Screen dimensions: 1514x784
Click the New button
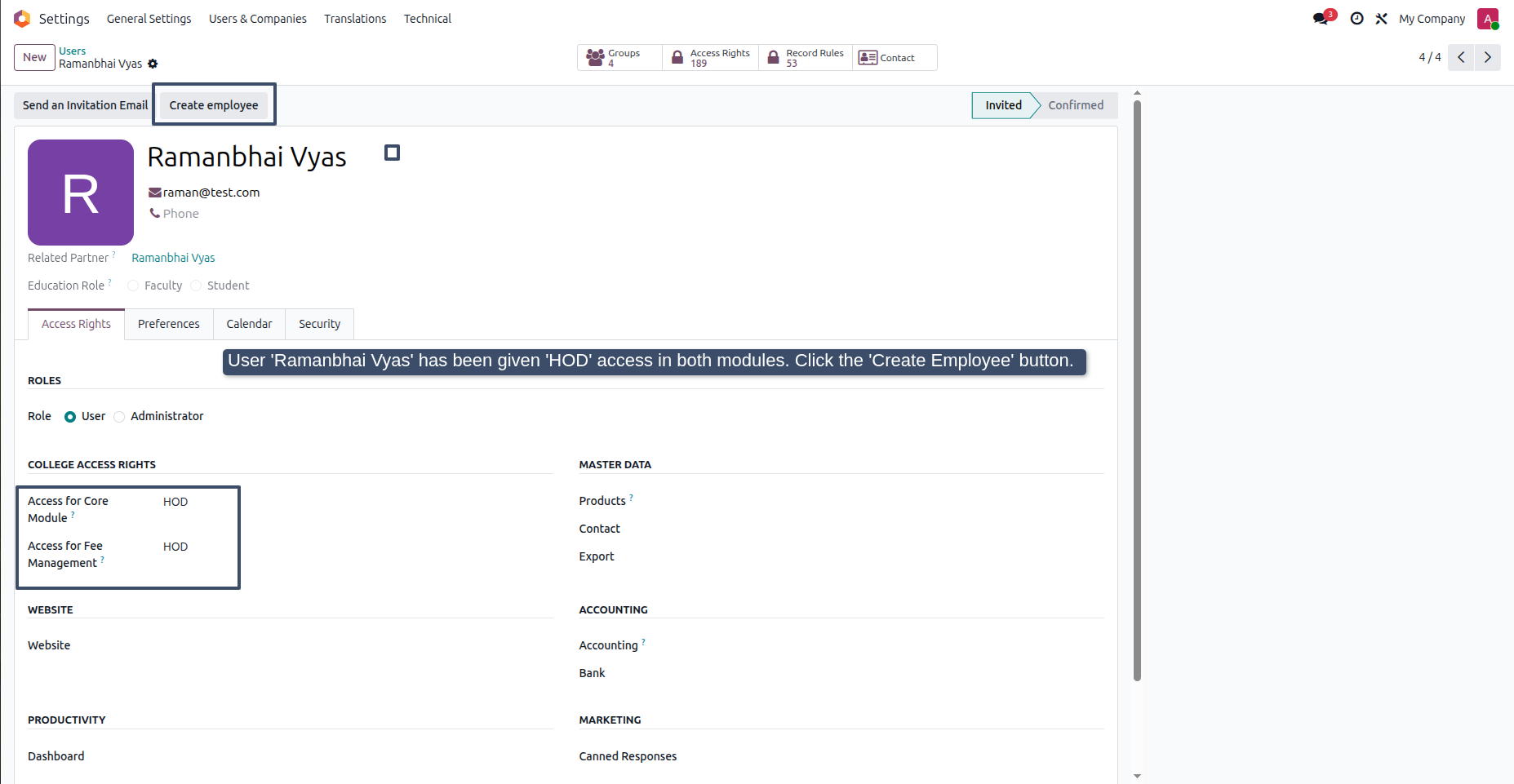(x=34, y=57)
